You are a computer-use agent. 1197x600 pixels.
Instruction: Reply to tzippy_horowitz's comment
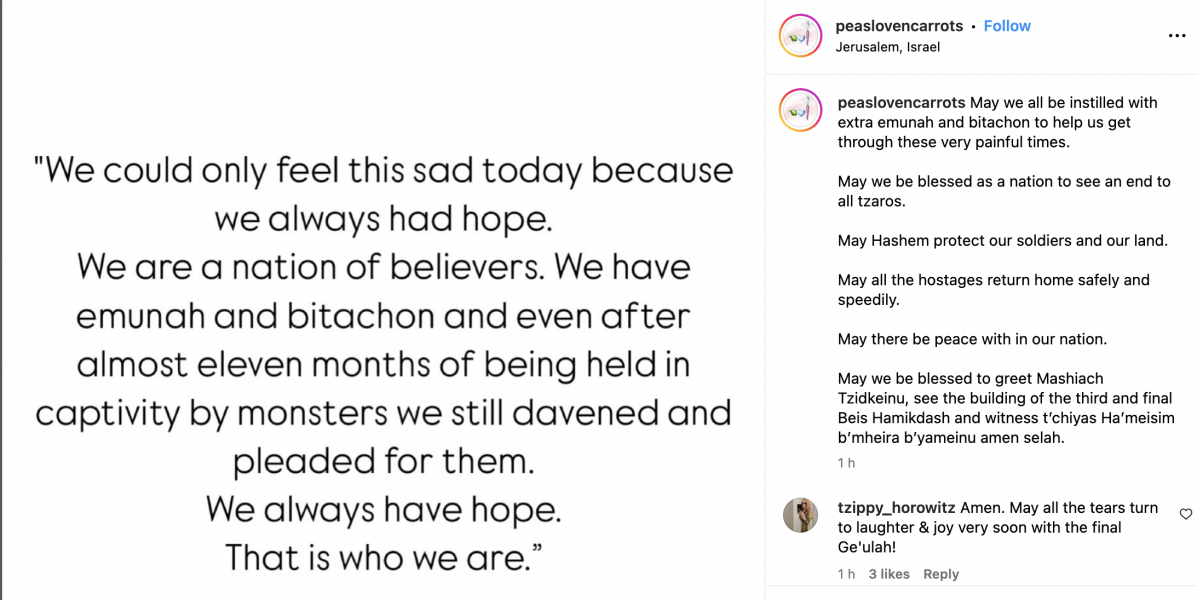coord(940,573)
